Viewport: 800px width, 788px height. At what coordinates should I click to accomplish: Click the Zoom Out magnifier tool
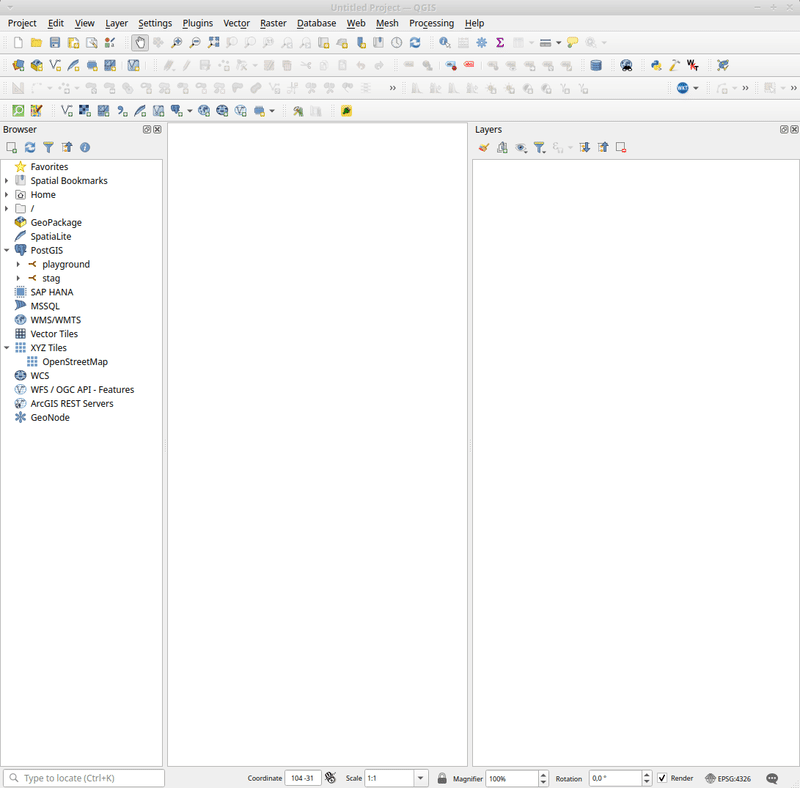(195, 43)
